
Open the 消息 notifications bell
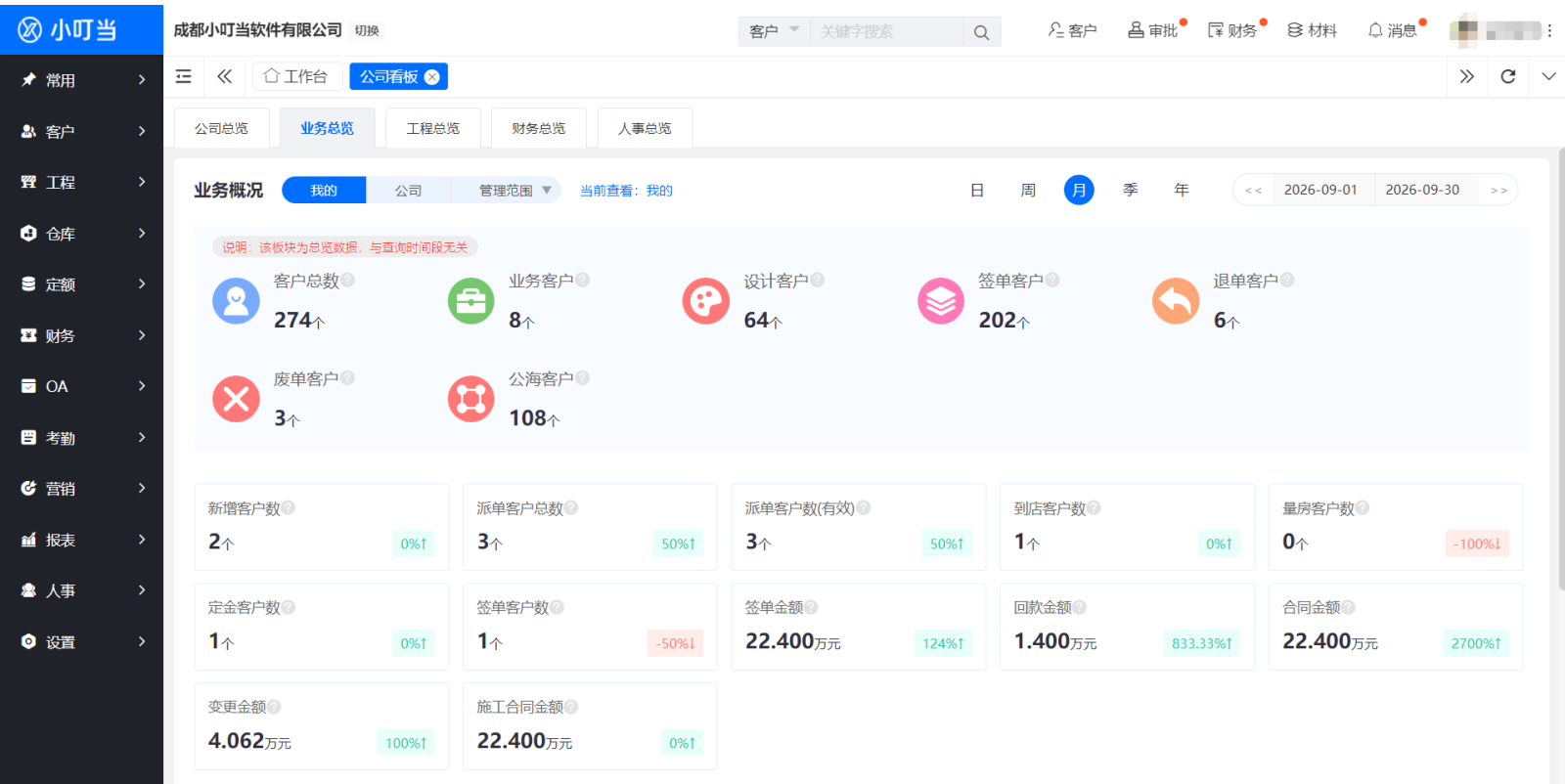pos(1392,30)
